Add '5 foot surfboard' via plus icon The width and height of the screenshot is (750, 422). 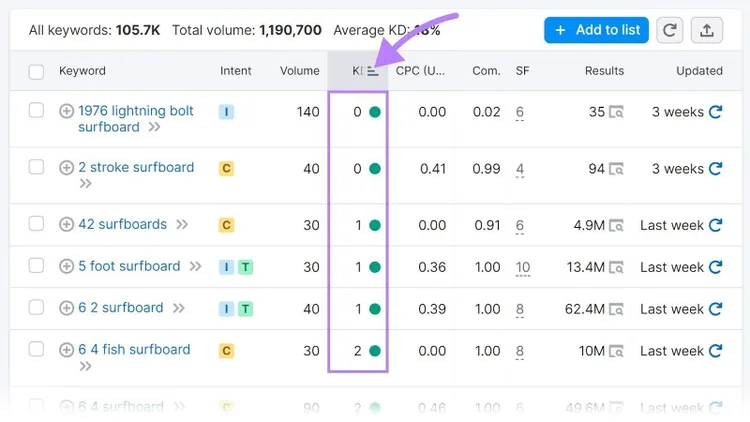pyautogui.click(x=66, y=266)
